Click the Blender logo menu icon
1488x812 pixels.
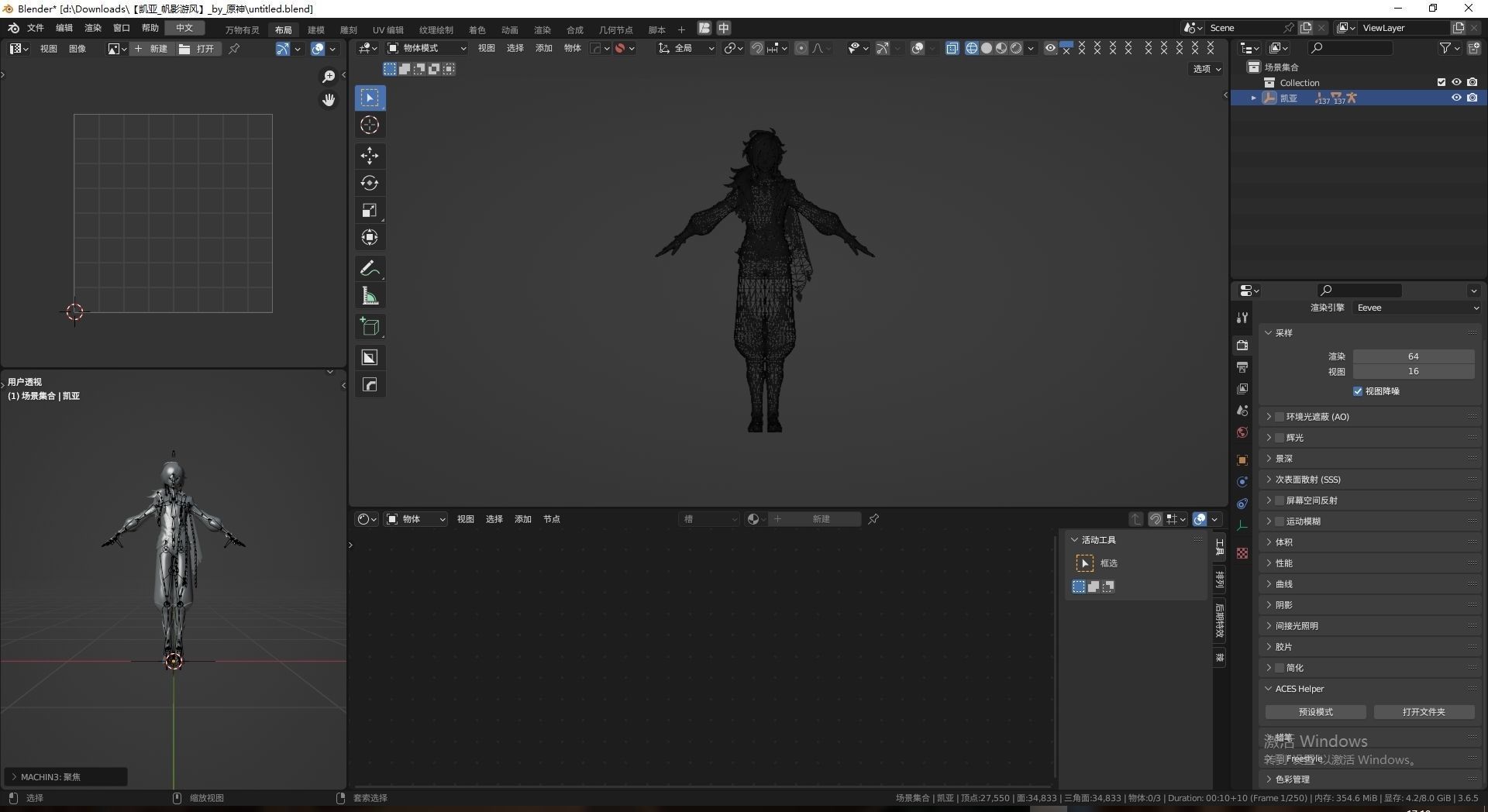coord(13,28)
